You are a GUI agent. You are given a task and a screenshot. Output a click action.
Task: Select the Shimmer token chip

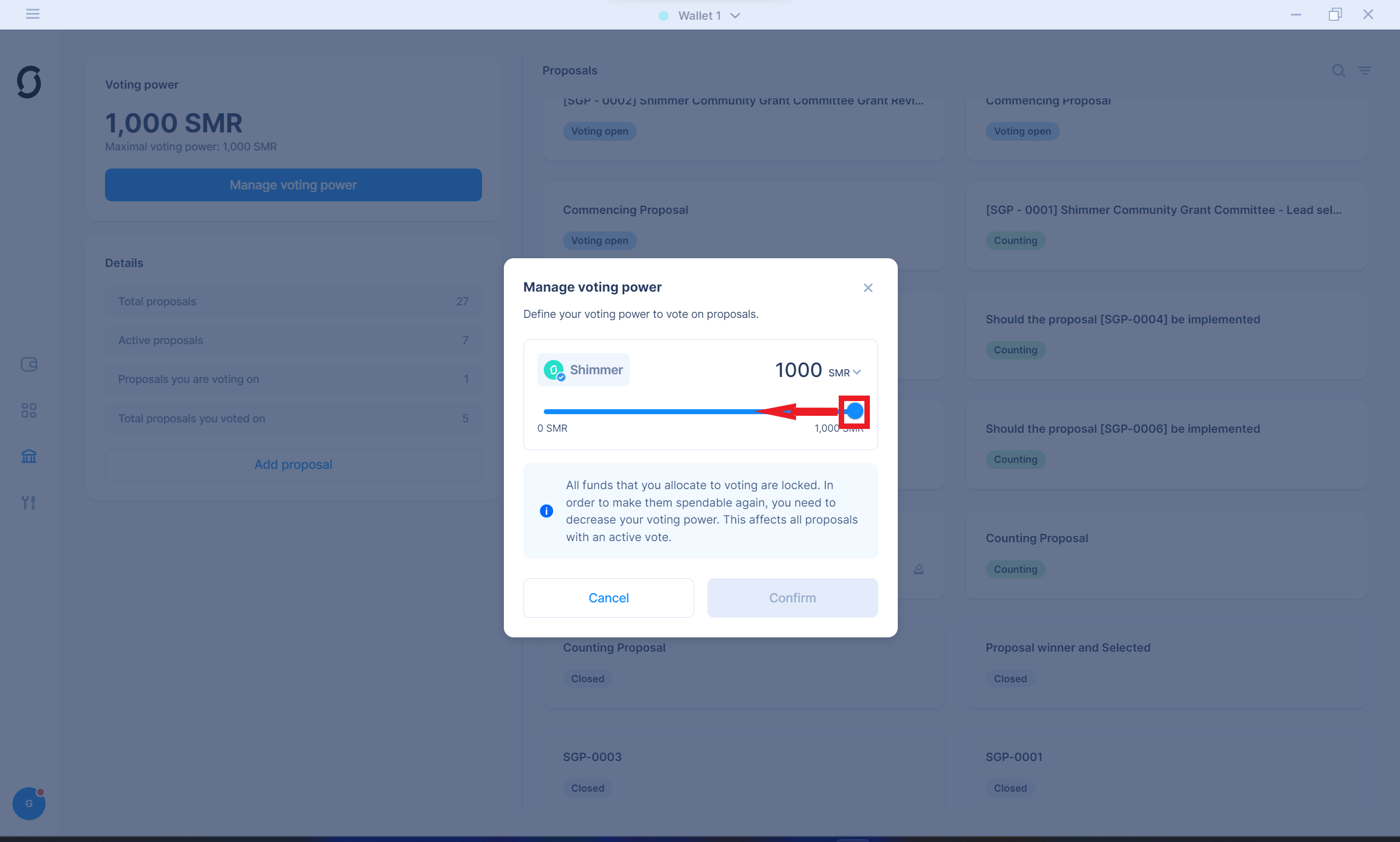583,370
